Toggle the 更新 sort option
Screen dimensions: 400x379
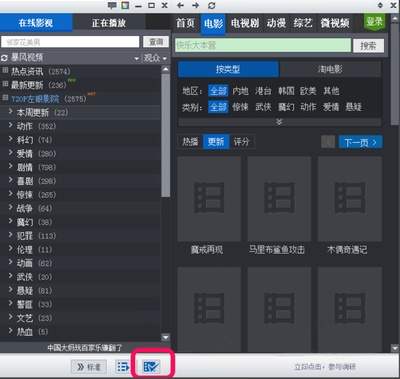(x=216, y=142)
